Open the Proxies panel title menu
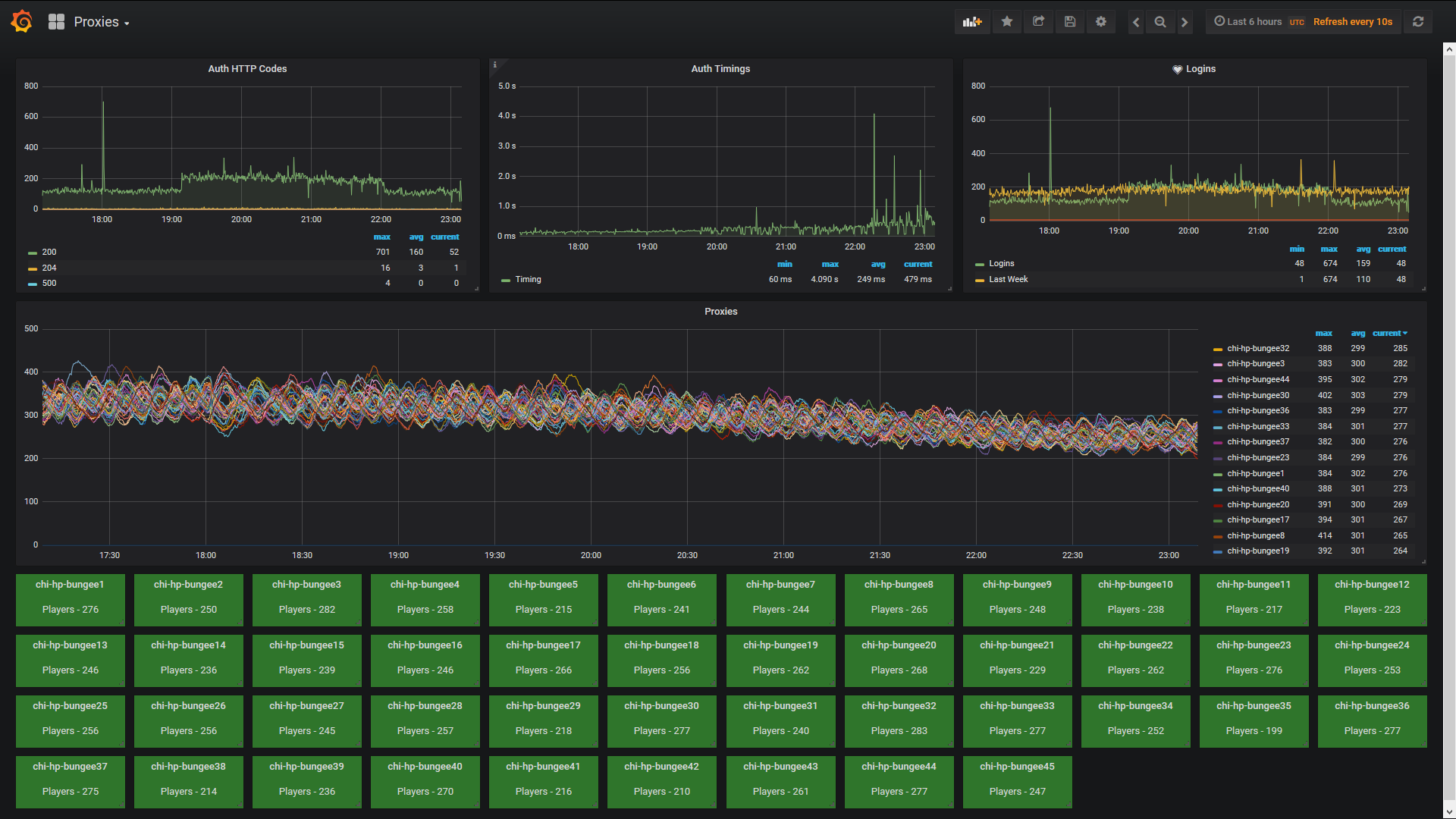 [x=720, y=311]
